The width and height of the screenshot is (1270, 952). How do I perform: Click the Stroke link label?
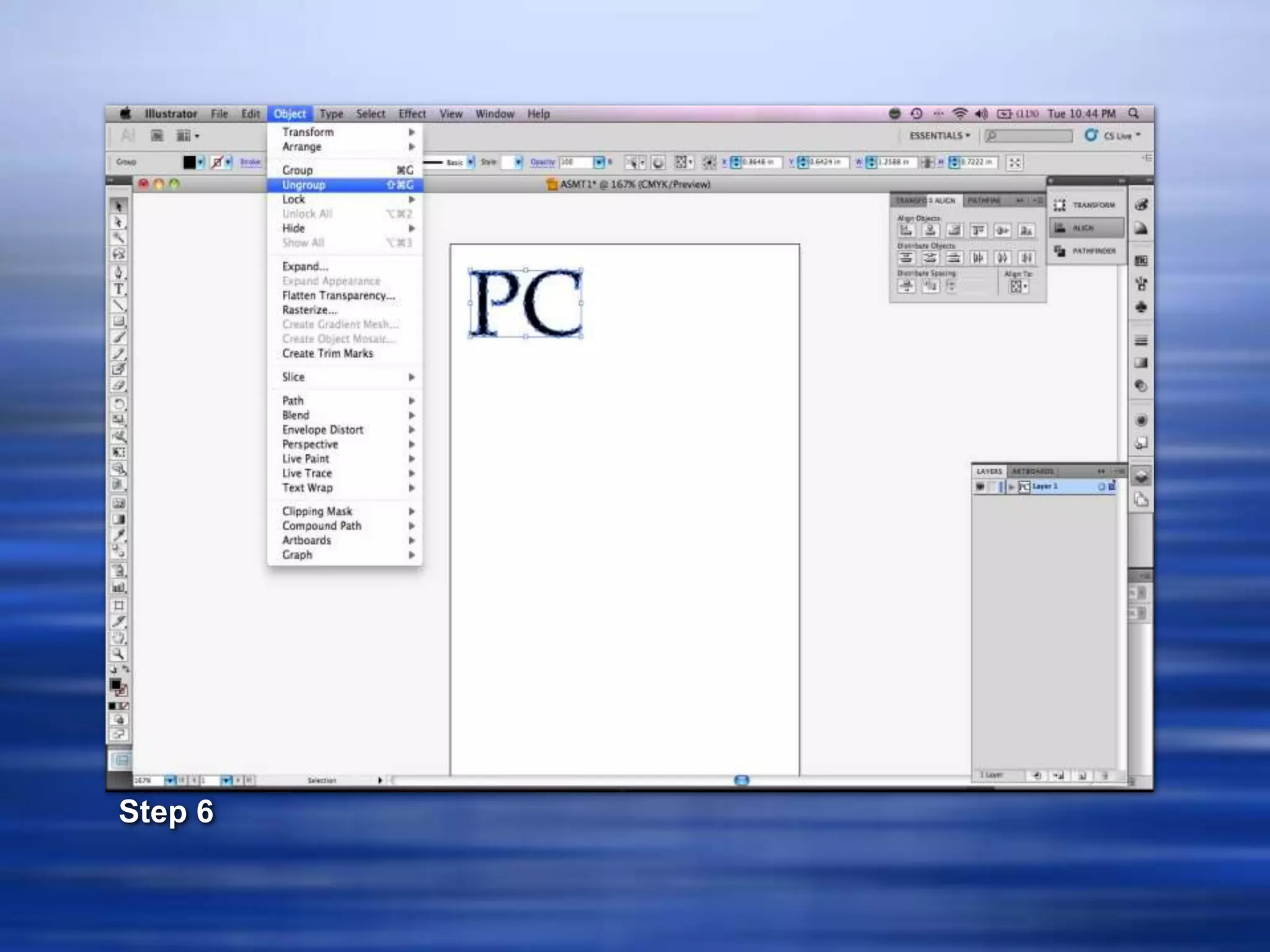[251, 162]
